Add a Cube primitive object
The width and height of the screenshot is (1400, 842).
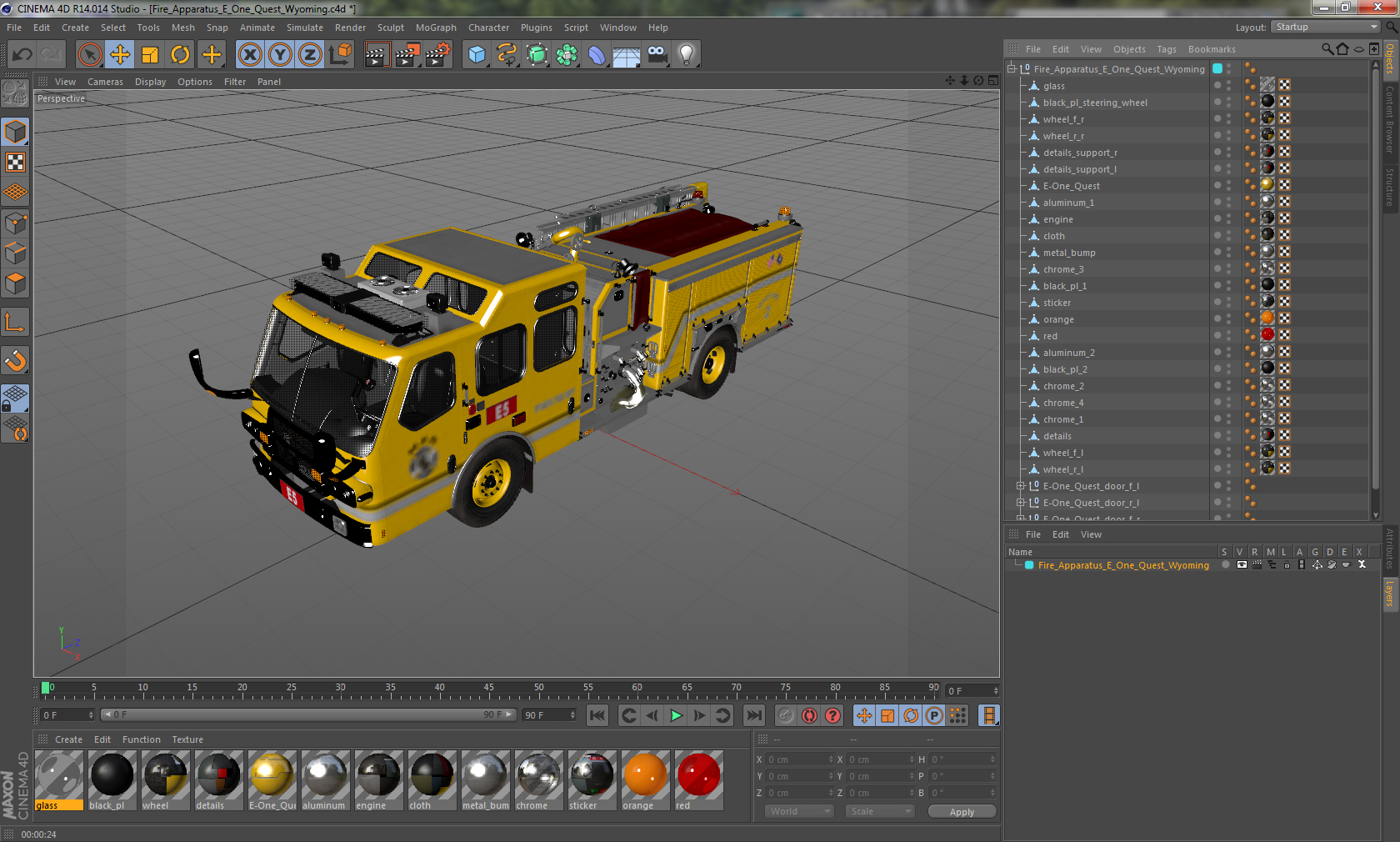[x=477, y=55]
